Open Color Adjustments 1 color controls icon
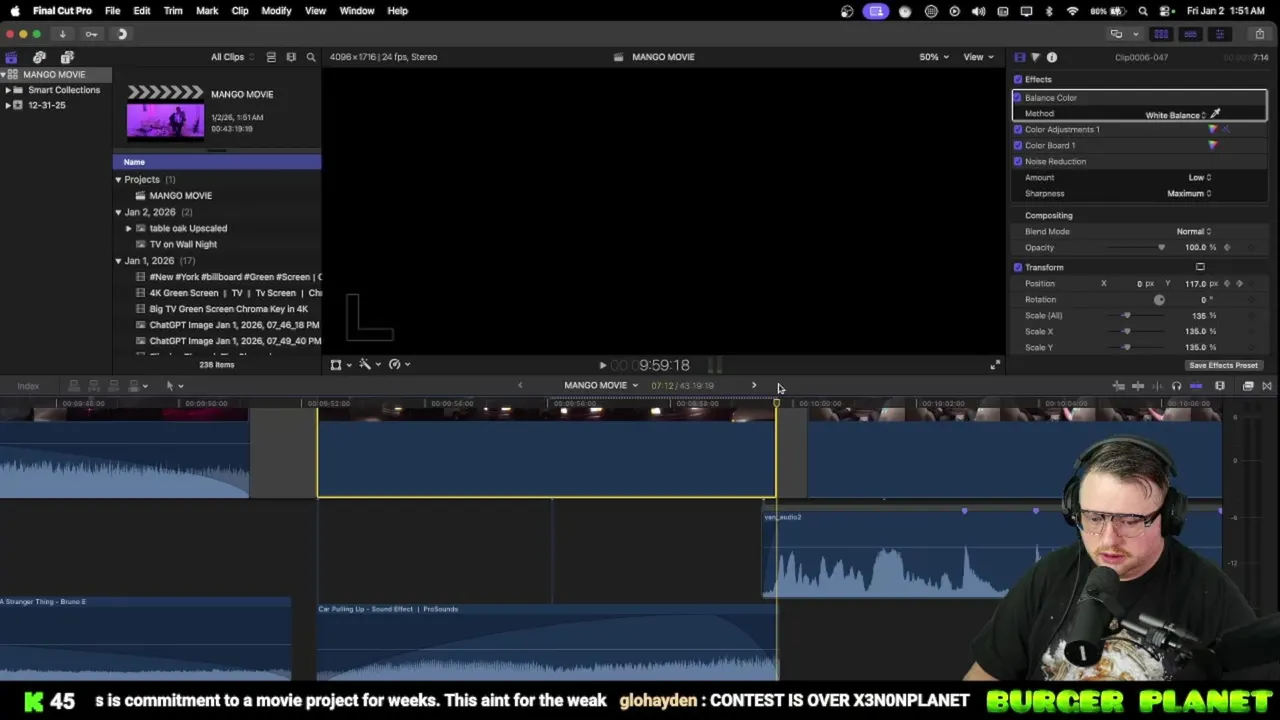This screenshot has height=720, width=1280. 1213,129
